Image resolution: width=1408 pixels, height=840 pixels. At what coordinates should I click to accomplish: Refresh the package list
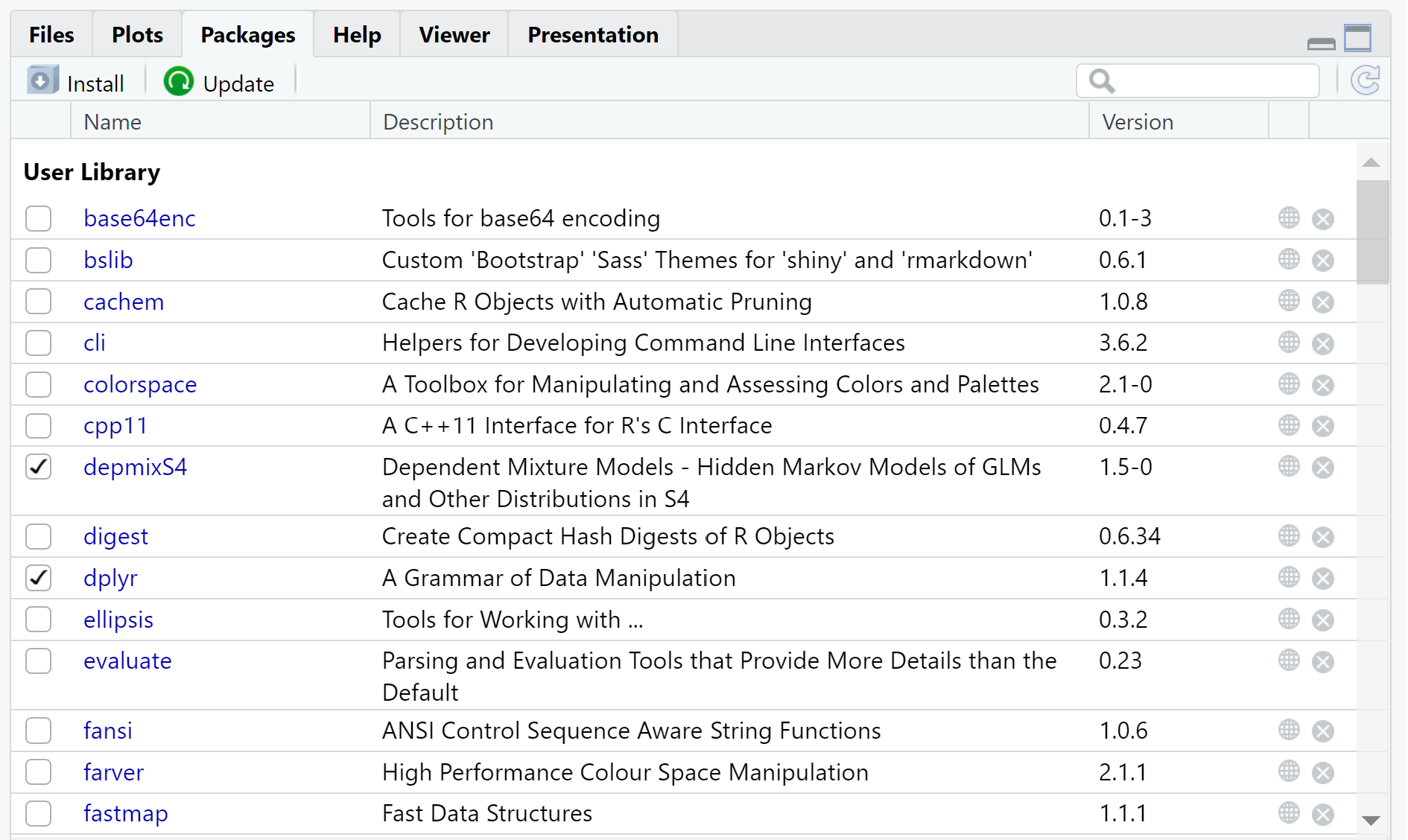1365,80
